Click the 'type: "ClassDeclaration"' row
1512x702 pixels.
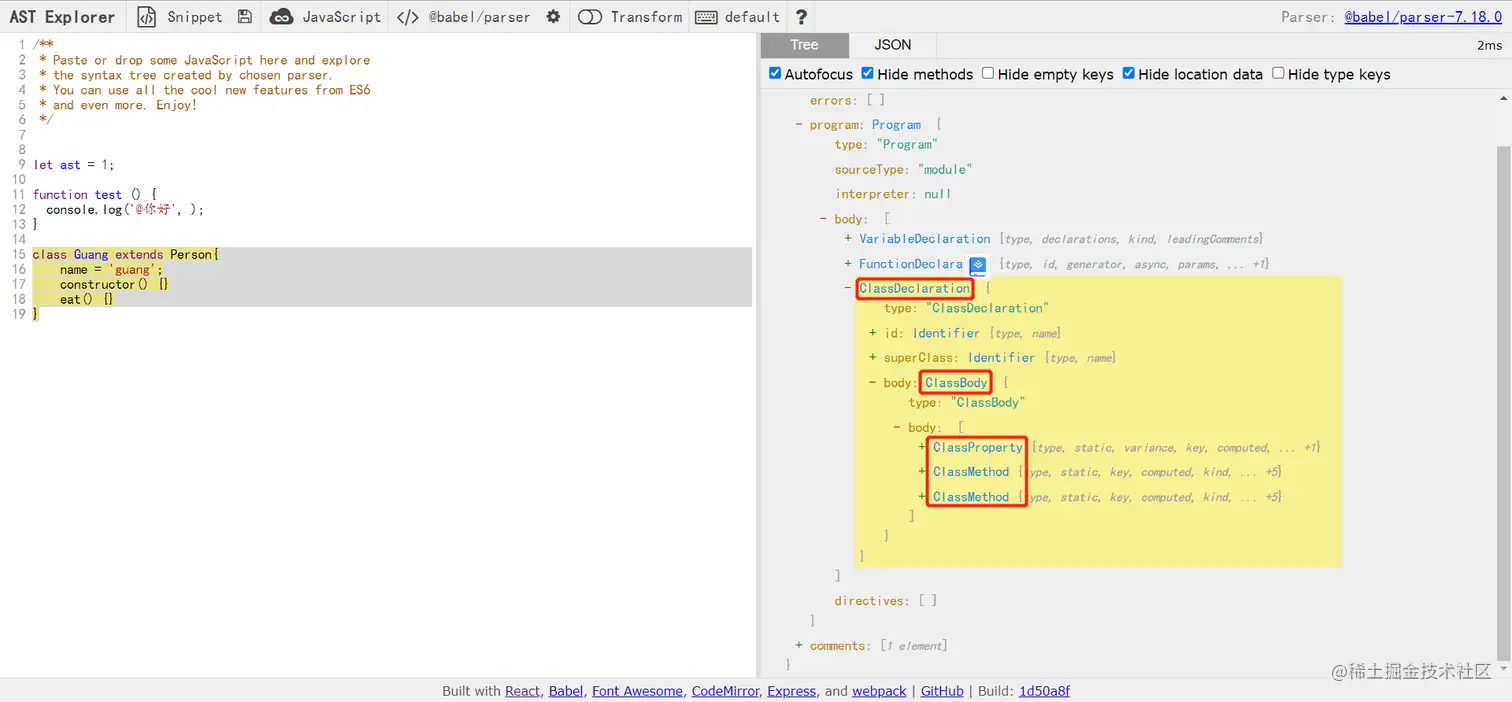966,308
